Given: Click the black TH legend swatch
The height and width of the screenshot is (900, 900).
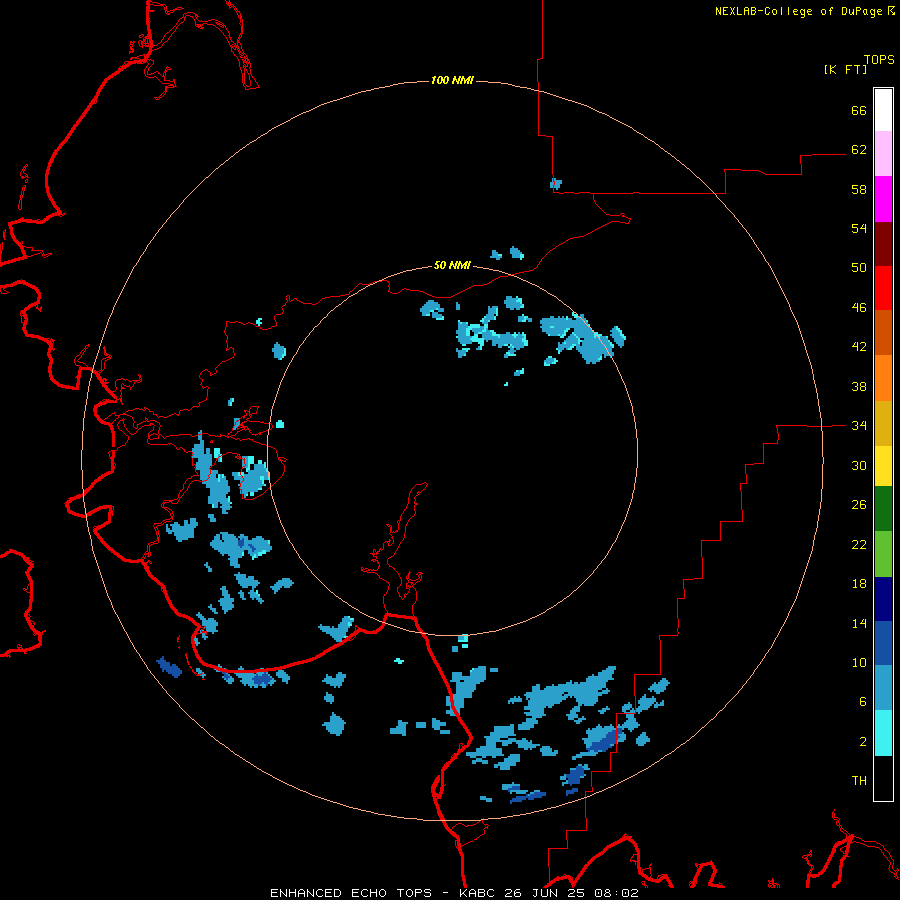Looking at the screenshot, I should [x=883, y=778].
